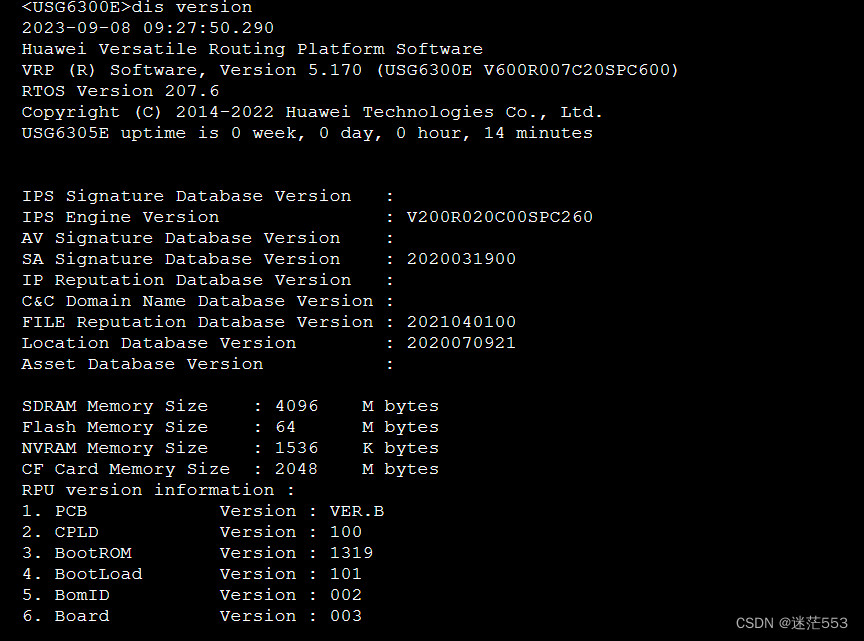Click PCB version value 'VER.B'

[357, 511]
